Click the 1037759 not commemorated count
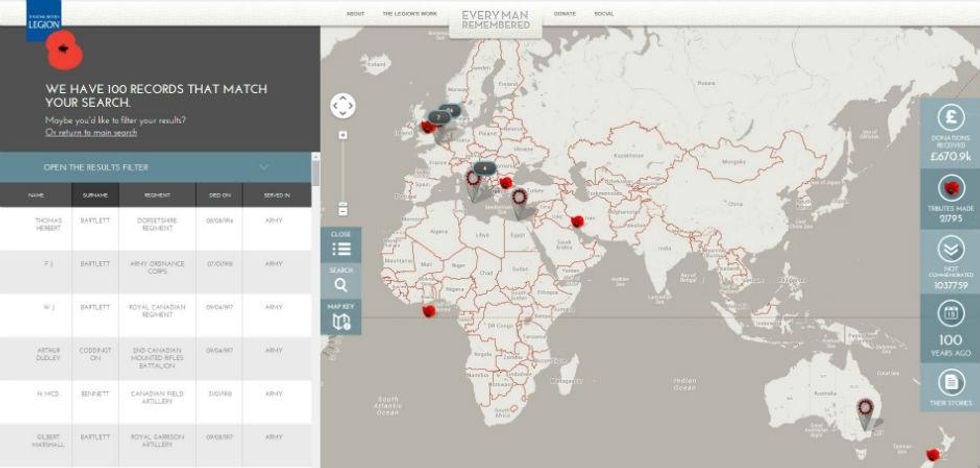Screen dimensions: 980x468 click(x=951, y=284)
